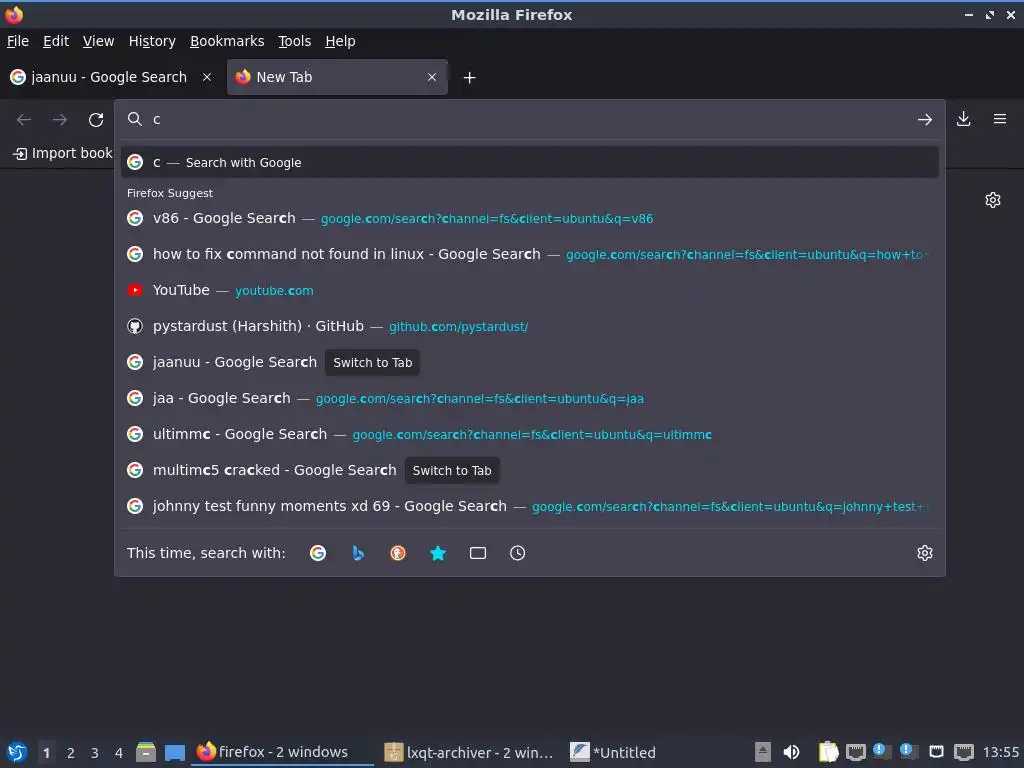
Task: Reload the current page
Action: click(x=96, y=120)
